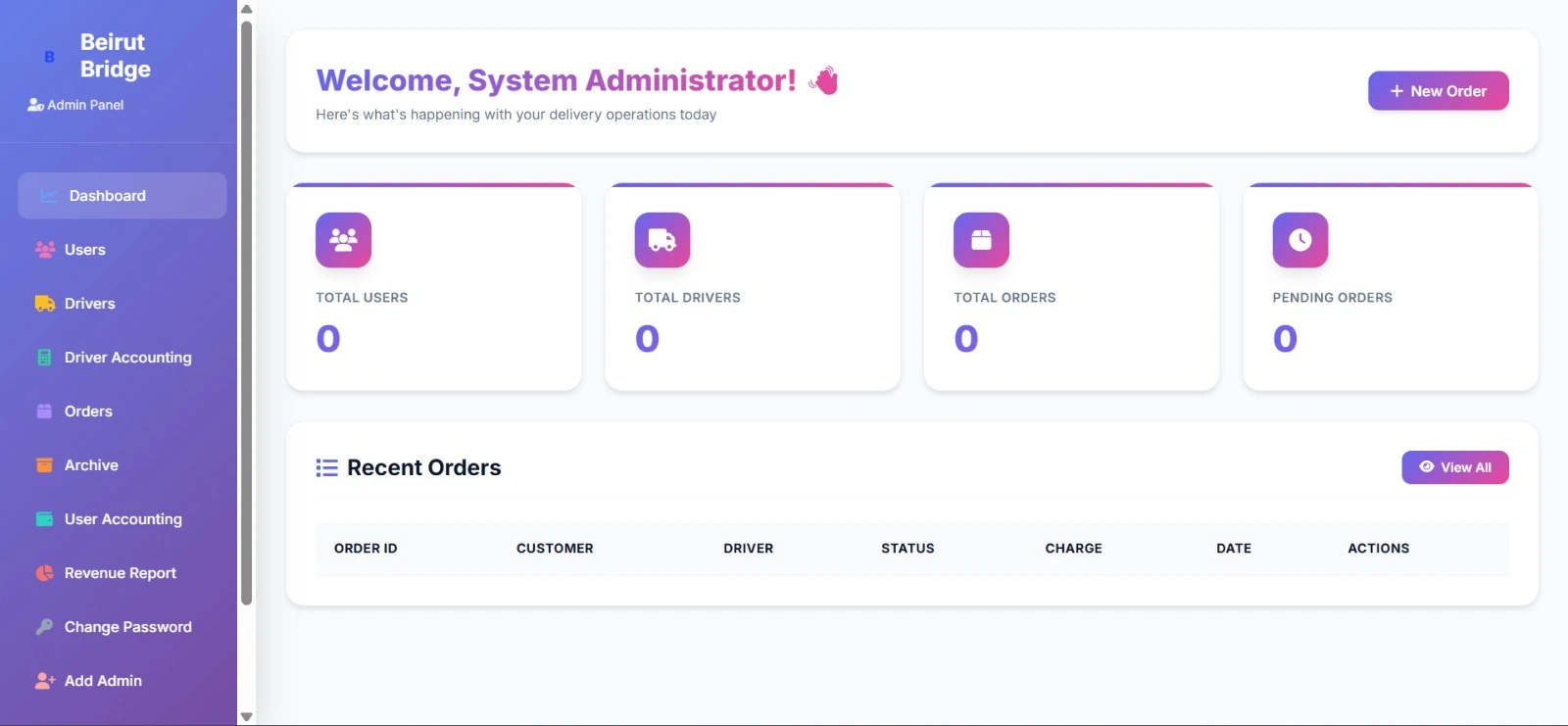Image resolution: width=1568 pixels, height=726 pixels.
Task: Click the waving hand emoji
Action: 824,80
